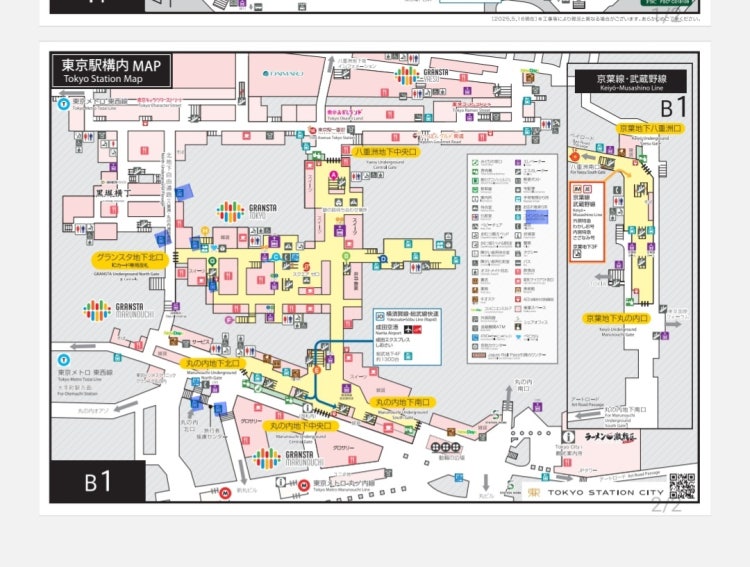
Task: Click the GRANSTA MARUNOUCHI logo below グランスタ地下北口
Action: point(97,311)
